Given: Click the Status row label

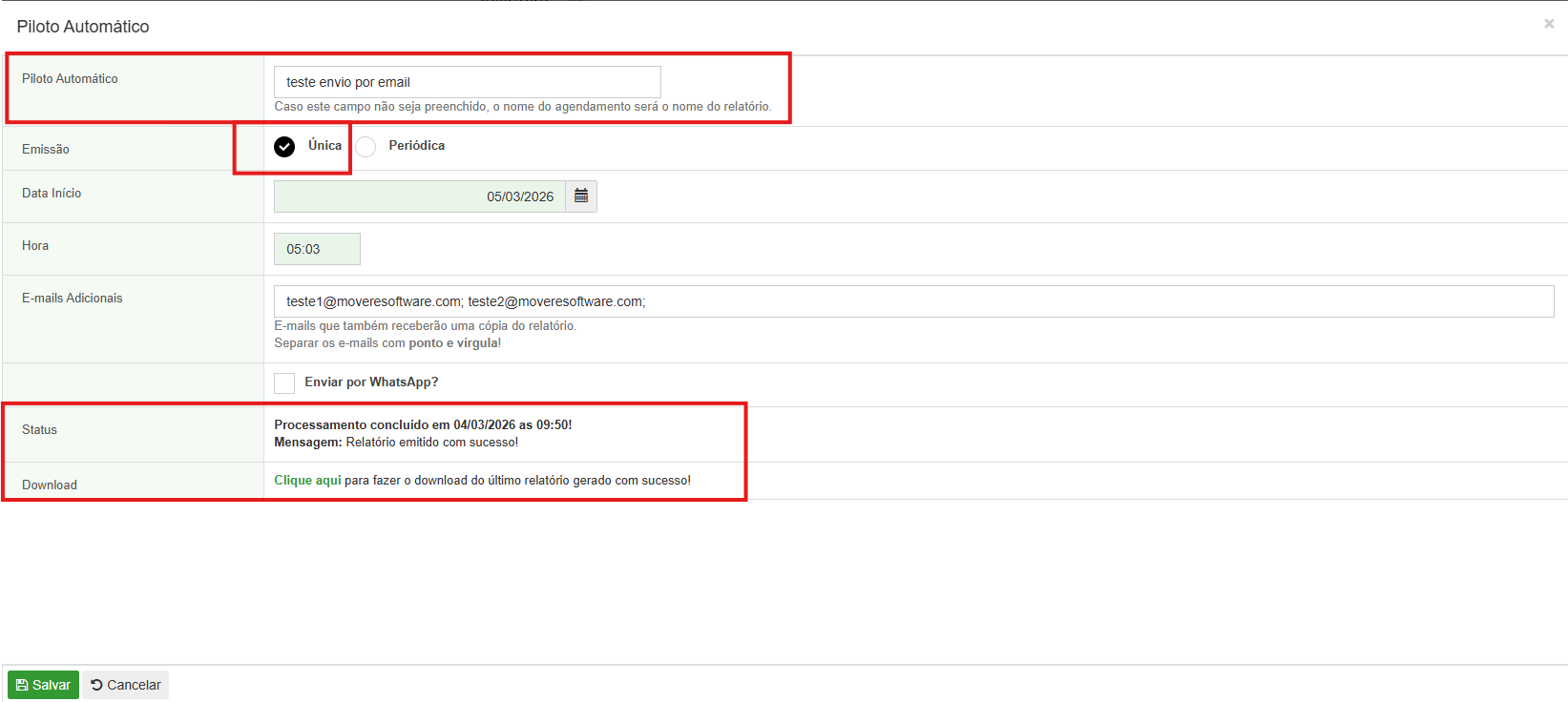Looking at the screenshot, I should coord(39,430).
